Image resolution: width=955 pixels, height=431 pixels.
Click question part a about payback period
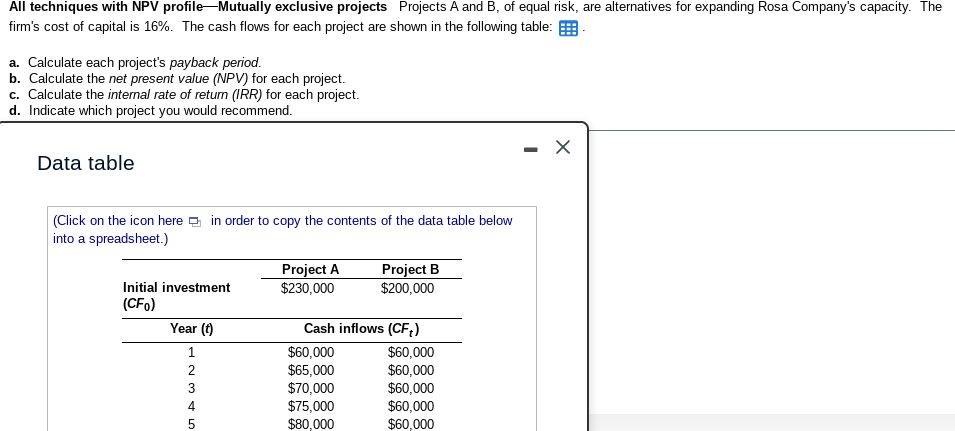[x=135, y=63]
